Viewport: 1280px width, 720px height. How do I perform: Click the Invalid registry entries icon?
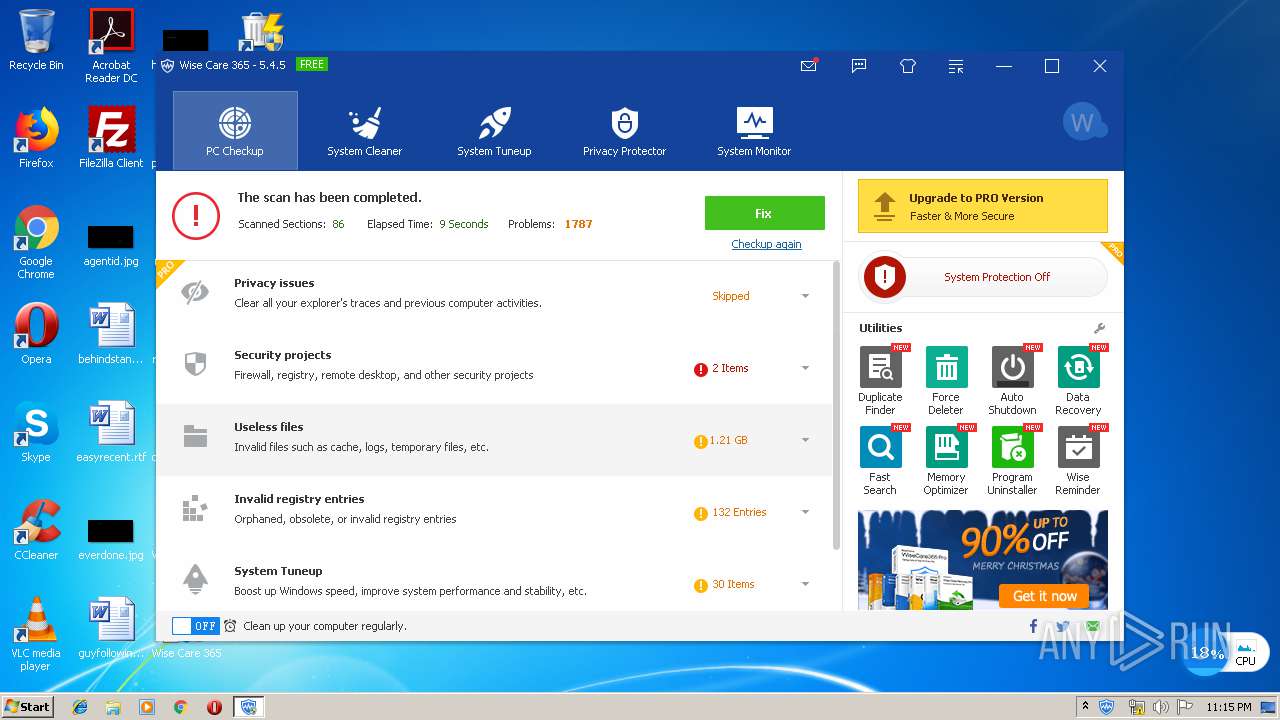194,508
